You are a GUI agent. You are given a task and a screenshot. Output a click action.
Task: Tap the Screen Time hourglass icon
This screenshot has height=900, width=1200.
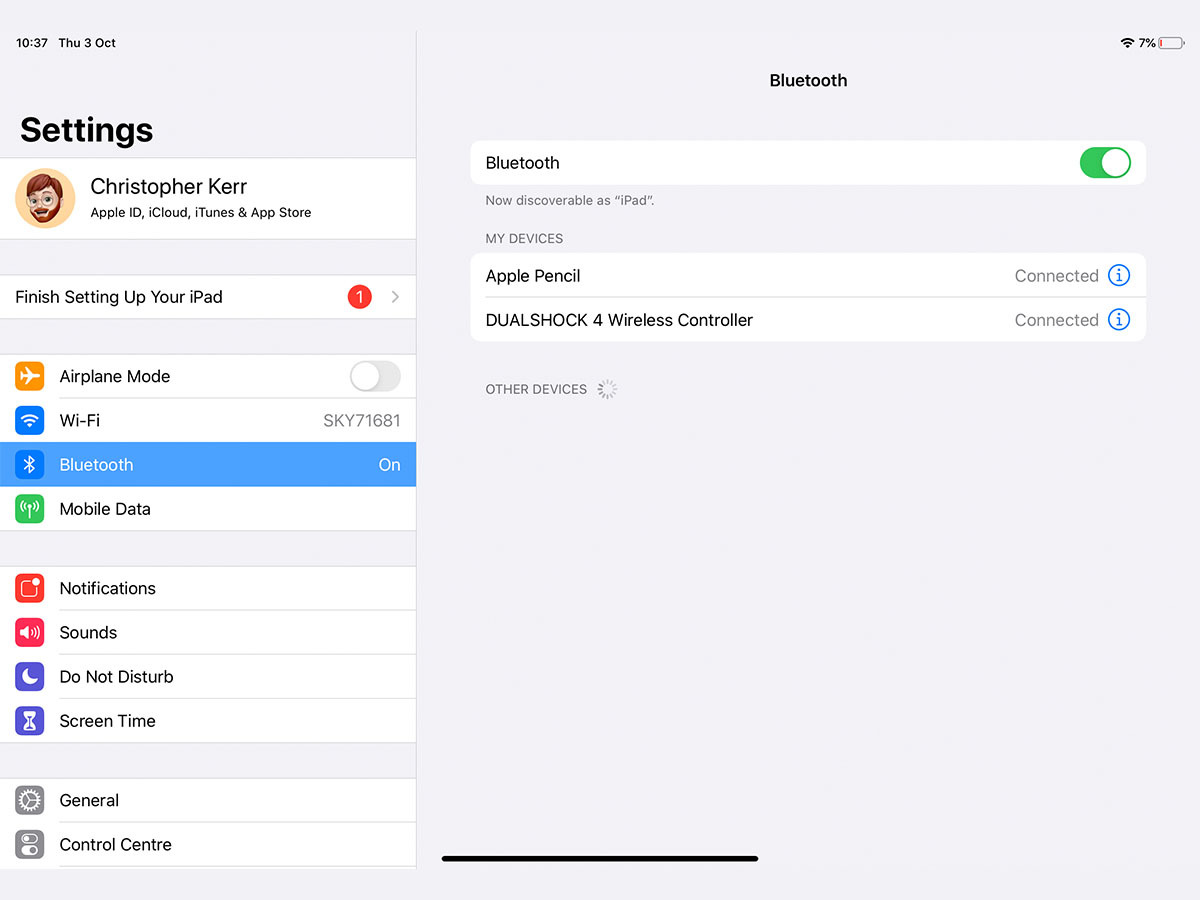pos(30,720)
